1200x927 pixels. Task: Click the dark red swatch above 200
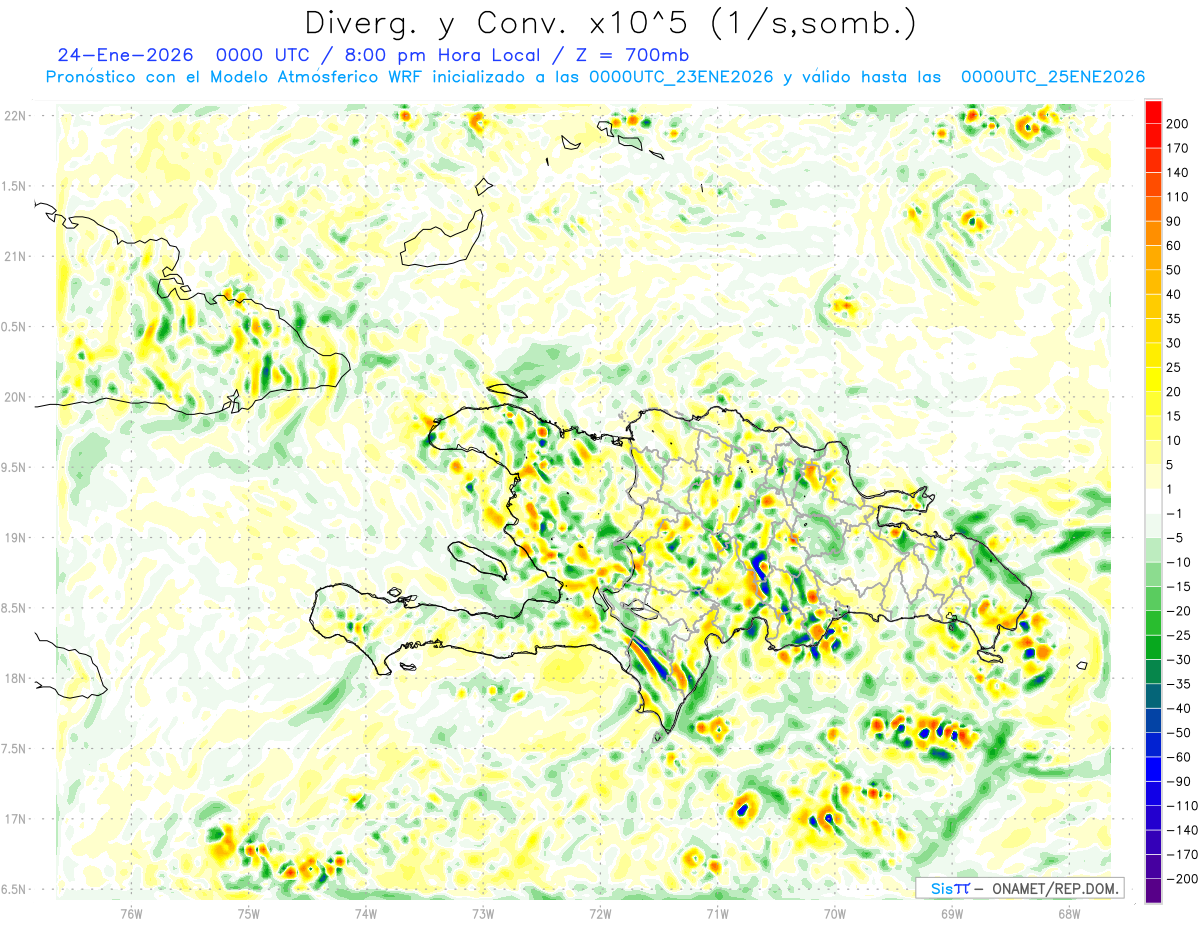pos(1153,111)
